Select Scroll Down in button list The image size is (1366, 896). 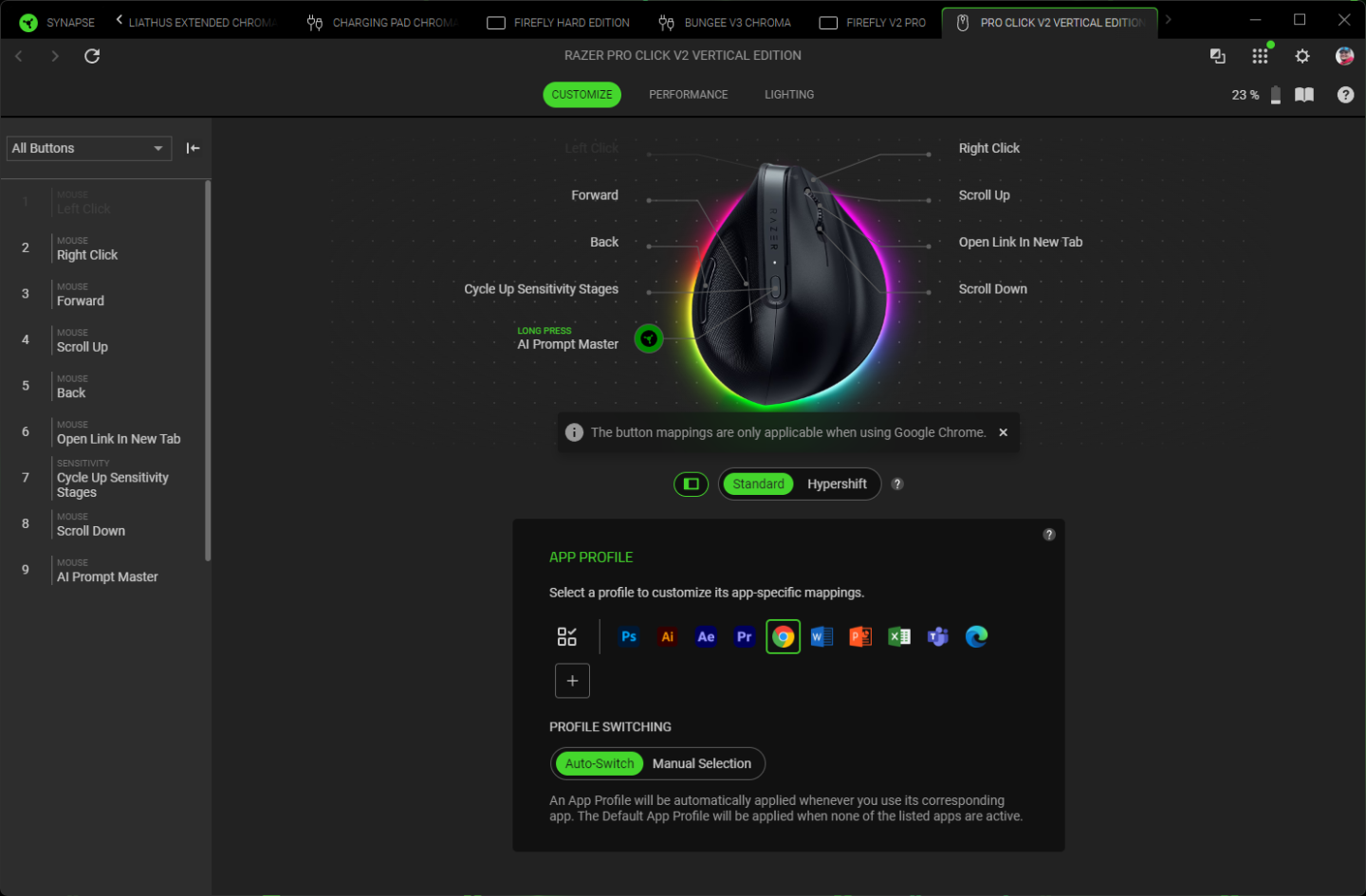(x=104, y=524)
